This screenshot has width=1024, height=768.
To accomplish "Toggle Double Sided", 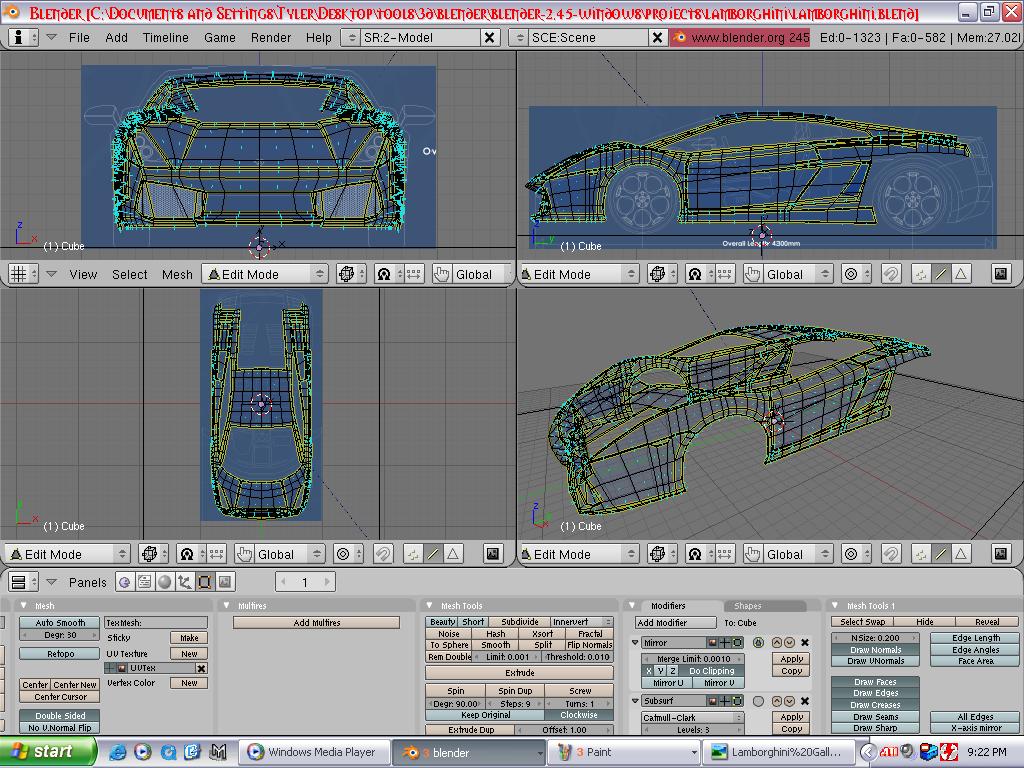I will [x=60, y=716].
